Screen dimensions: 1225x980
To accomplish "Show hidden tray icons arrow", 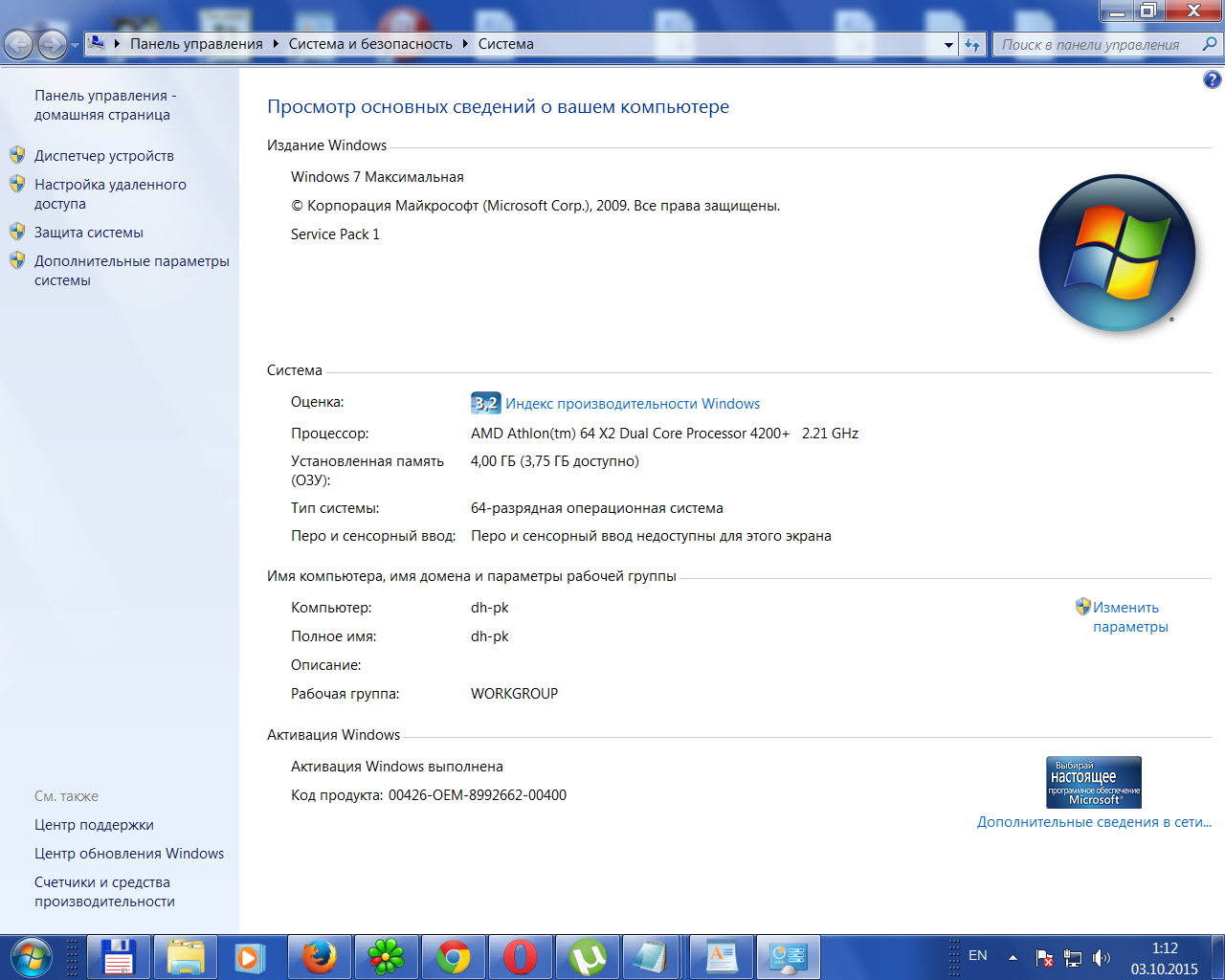I will pyautogui.click(x=1013, y=957).
